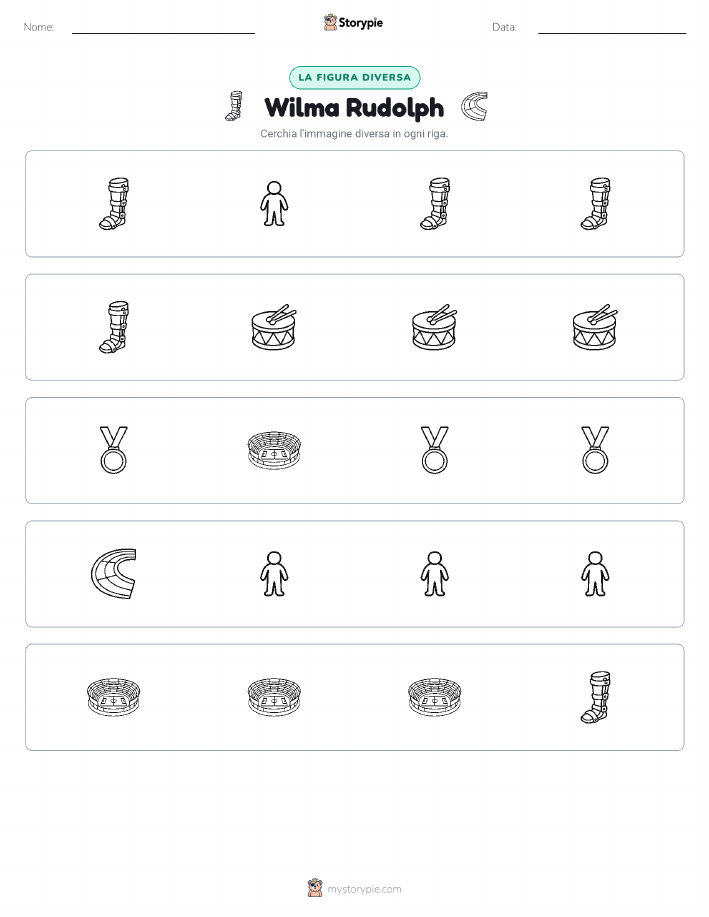The height and width of the screenshot is (917, 709).
Task: Select the middle stadium in the bottom row
Action: pos(274,697)
